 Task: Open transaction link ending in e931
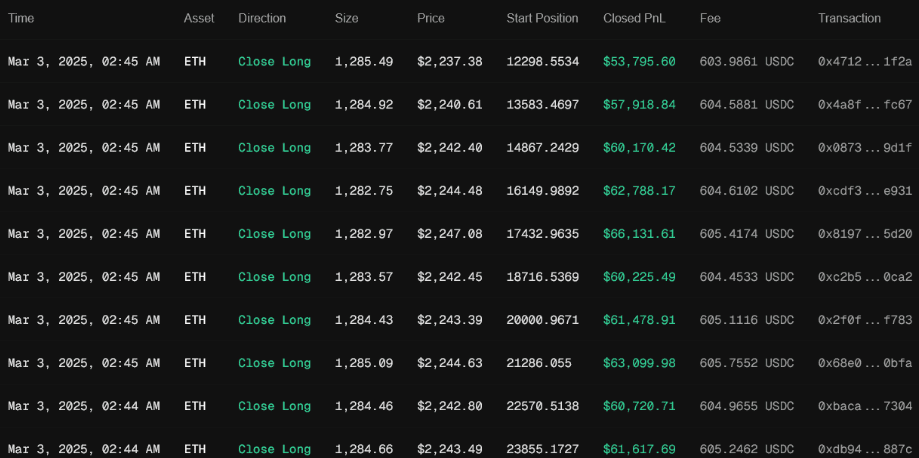pos(865,191)
